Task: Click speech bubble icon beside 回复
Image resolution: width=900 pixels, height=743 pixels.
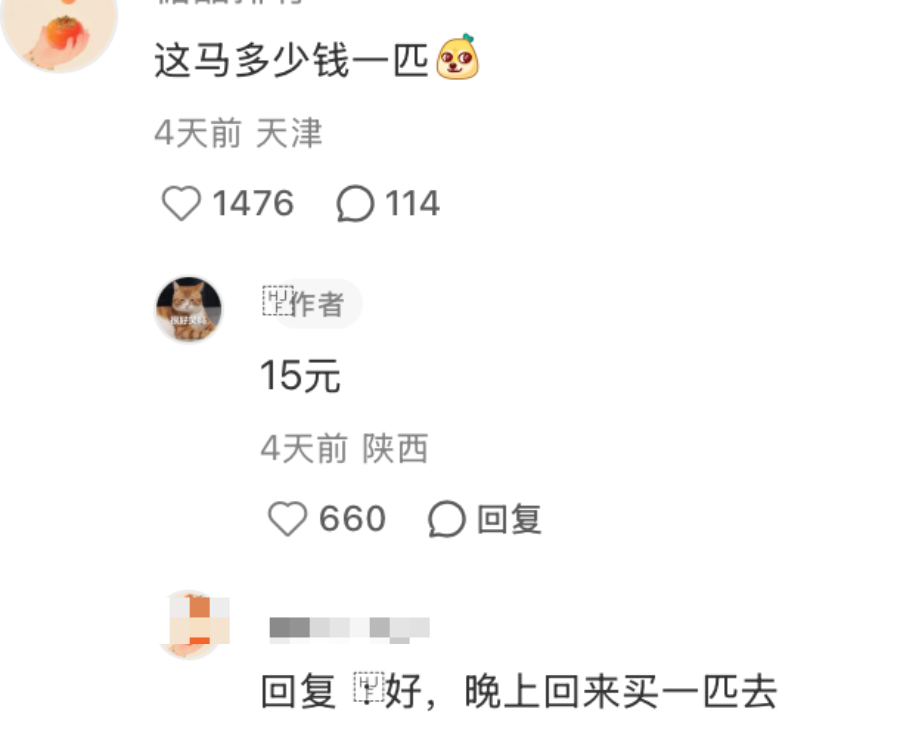Action: (447, 518)
